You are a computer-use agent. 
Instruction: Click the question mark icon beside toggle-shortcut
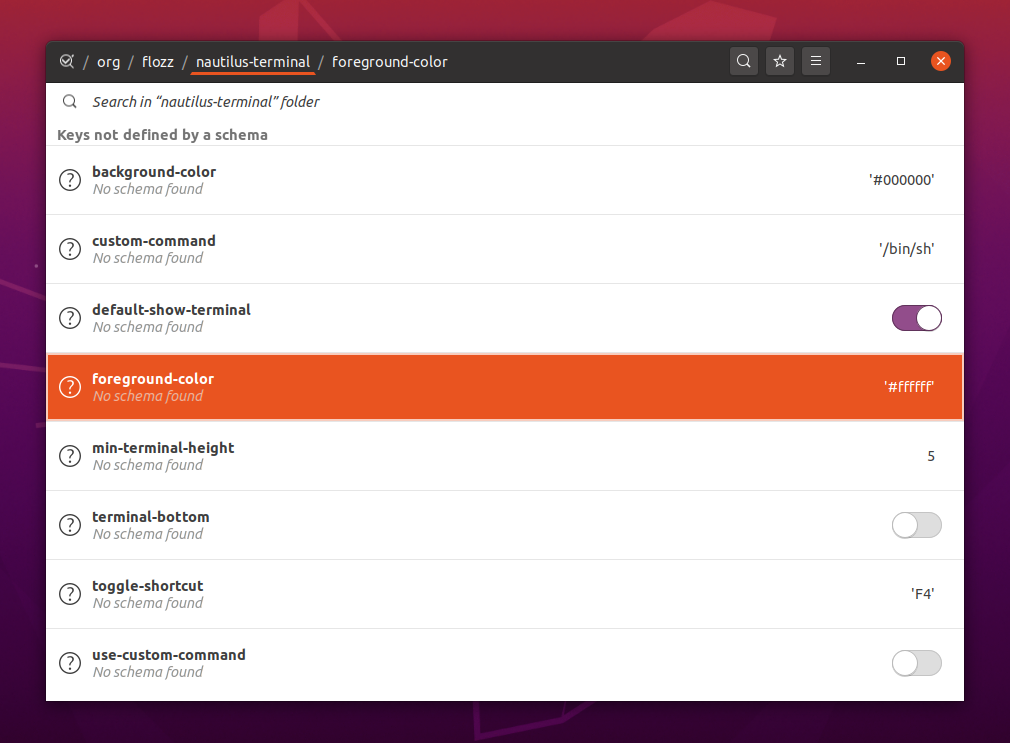(69, 593)
